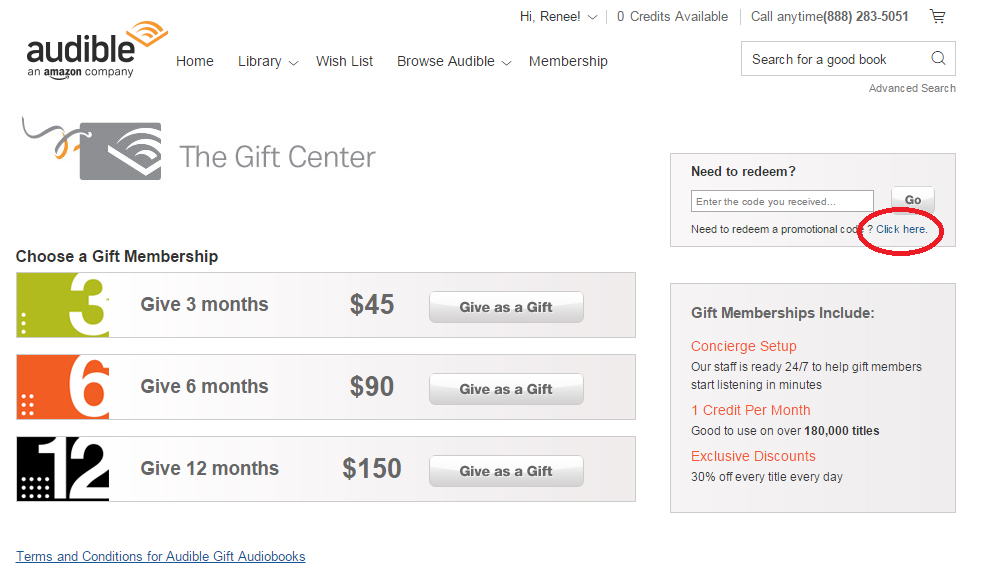Focus the redeem code input field

(x=782, y=201)
